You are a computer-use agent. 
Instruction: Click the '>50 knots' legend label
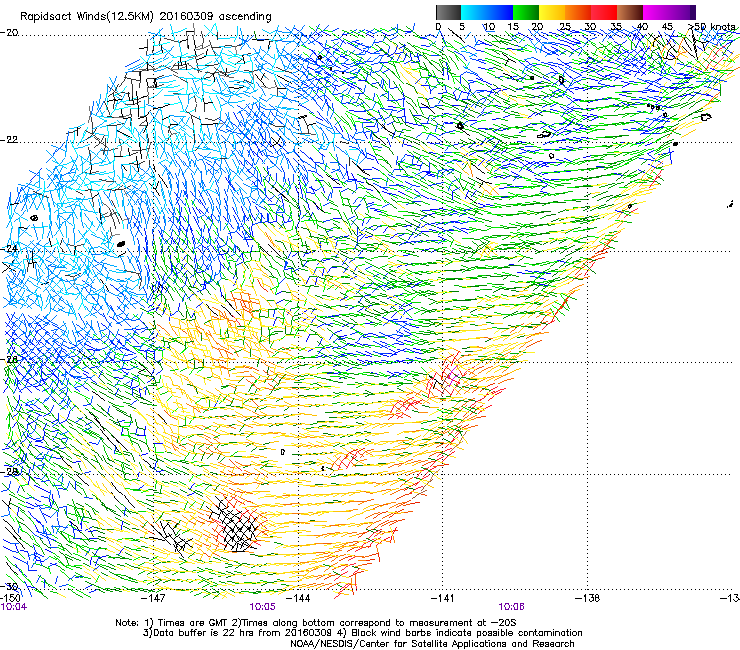coord(711,27)
